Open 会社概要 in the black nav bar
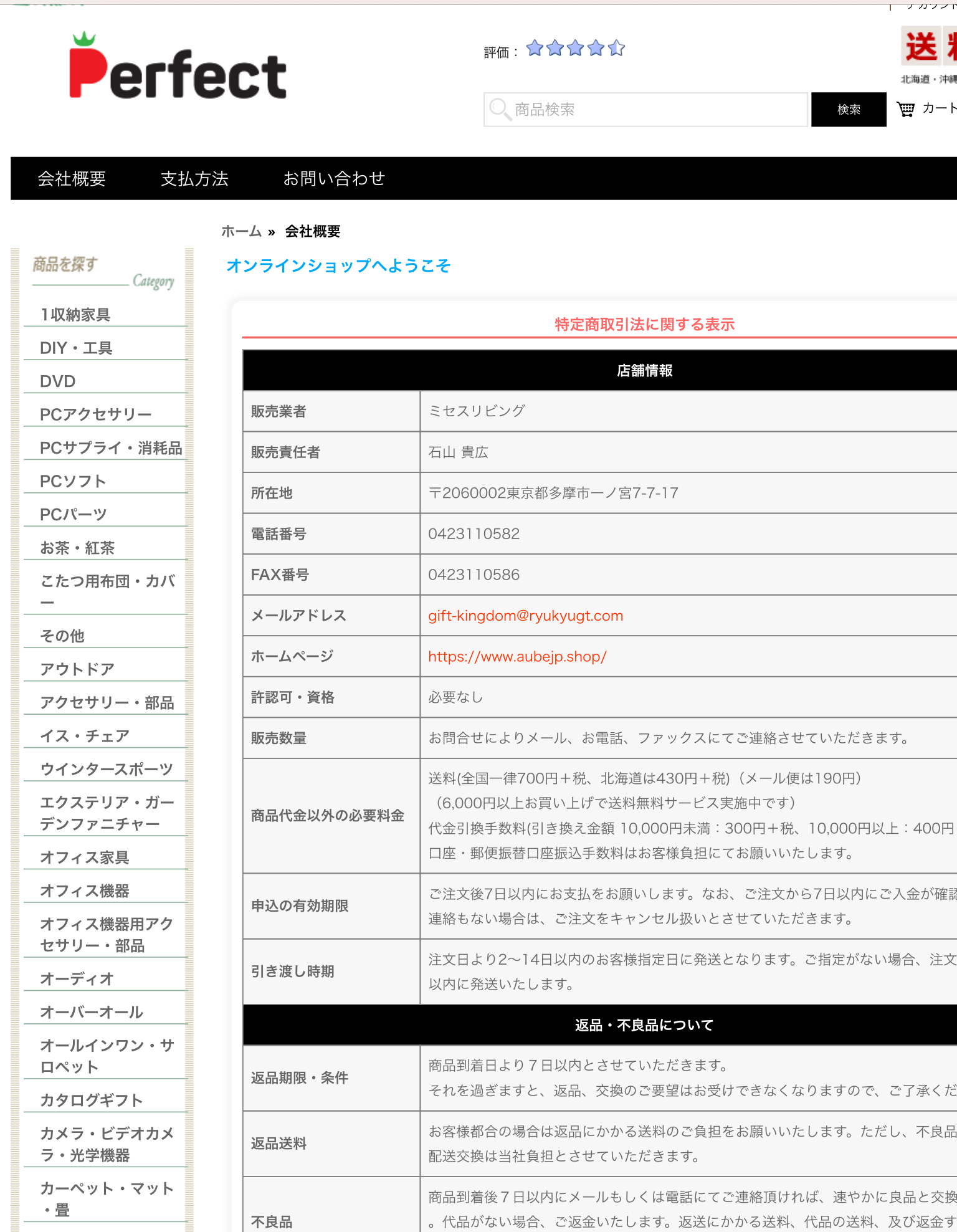This screenshot has height=1232, width=957. 72,179
